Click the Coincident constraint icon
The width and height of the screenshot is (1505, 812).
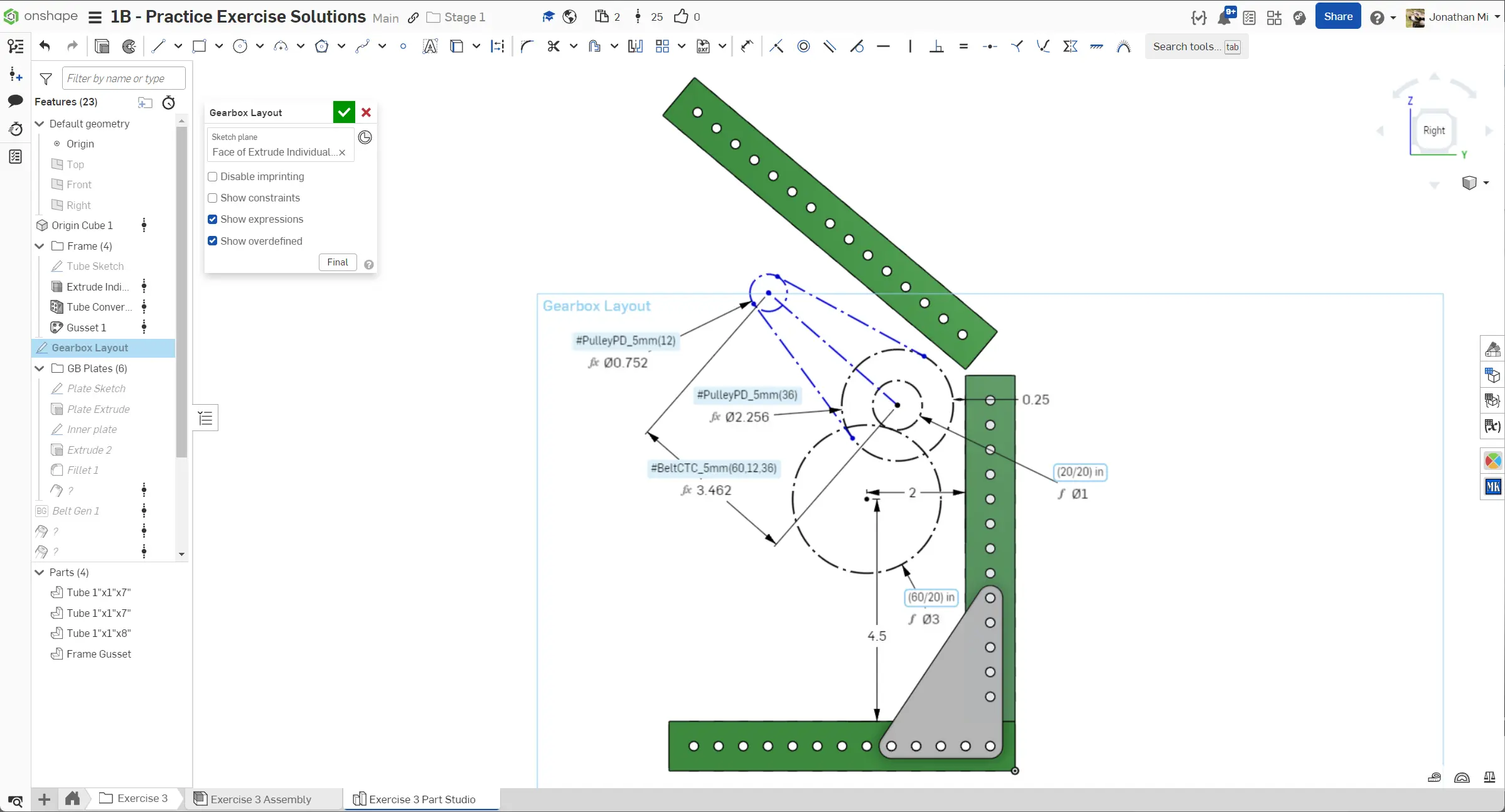pyautogui.click(x=776, y=46)
